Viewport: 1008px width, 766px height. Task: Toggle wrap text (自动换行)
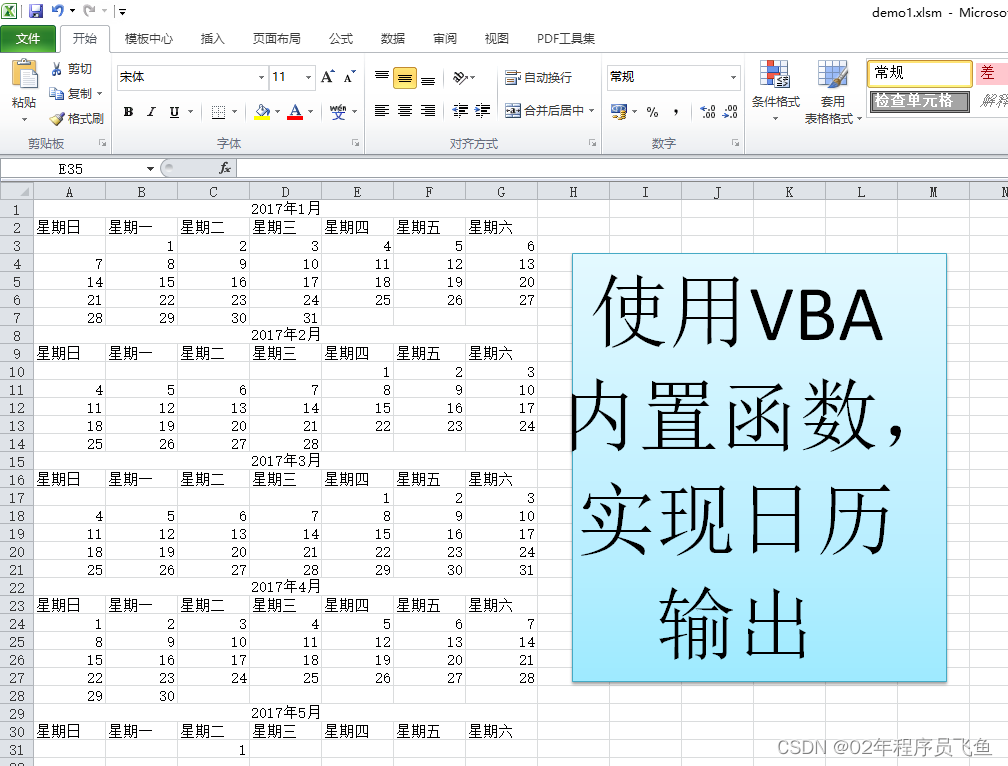coord(538,78)
